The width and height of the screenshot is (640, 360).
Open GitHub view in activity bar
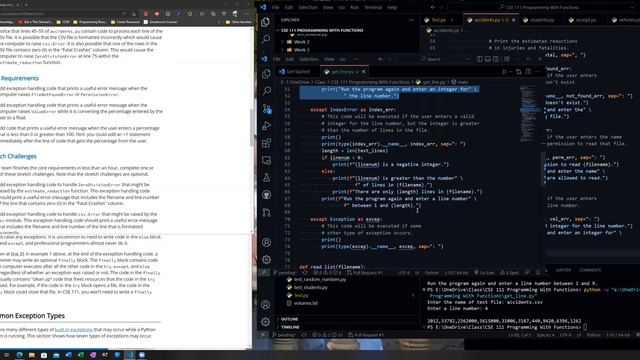[x=267, y=195]
